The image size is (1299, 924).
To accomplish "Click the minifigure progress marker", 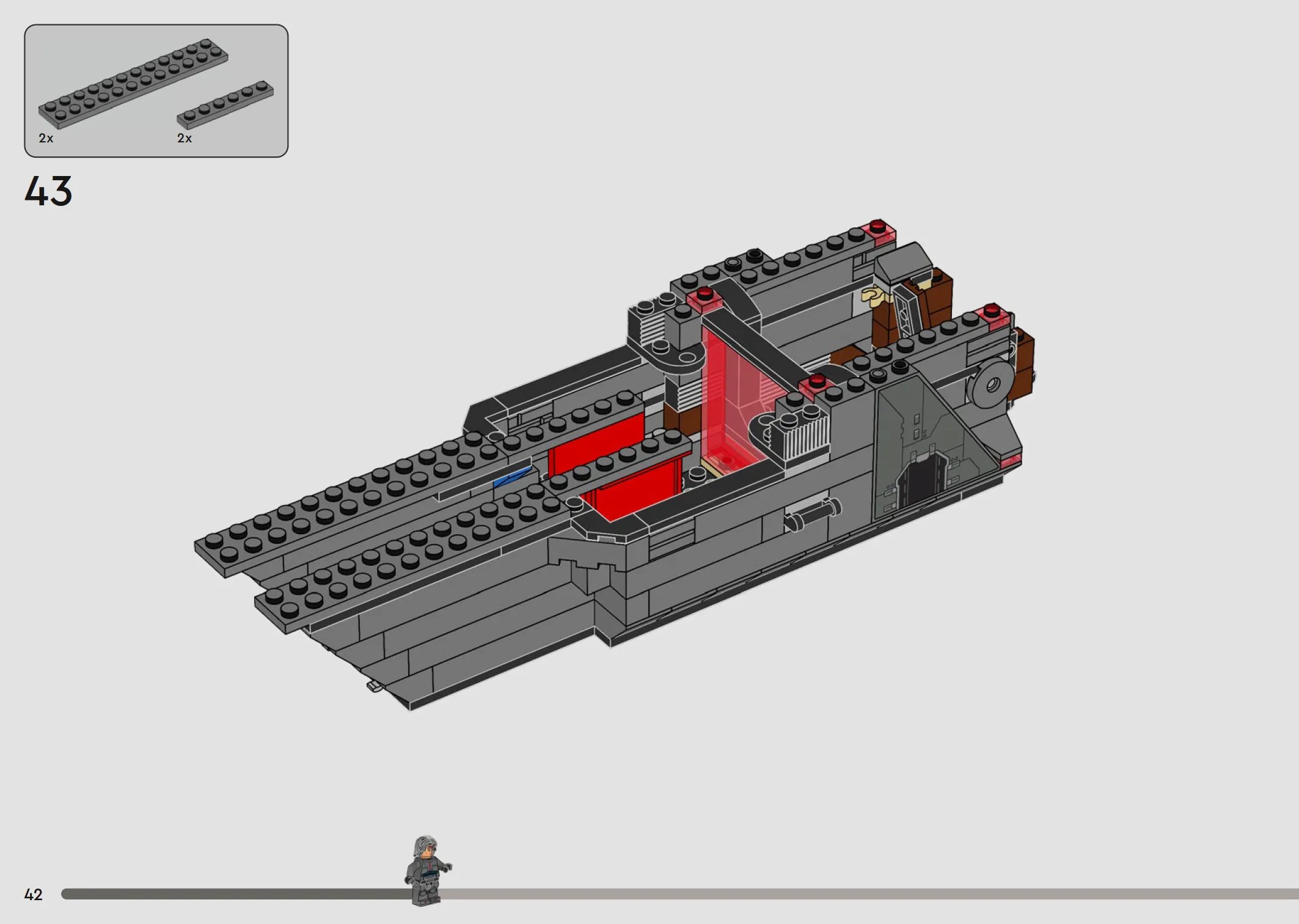I will pyautogui.click(x=428, y=870).
